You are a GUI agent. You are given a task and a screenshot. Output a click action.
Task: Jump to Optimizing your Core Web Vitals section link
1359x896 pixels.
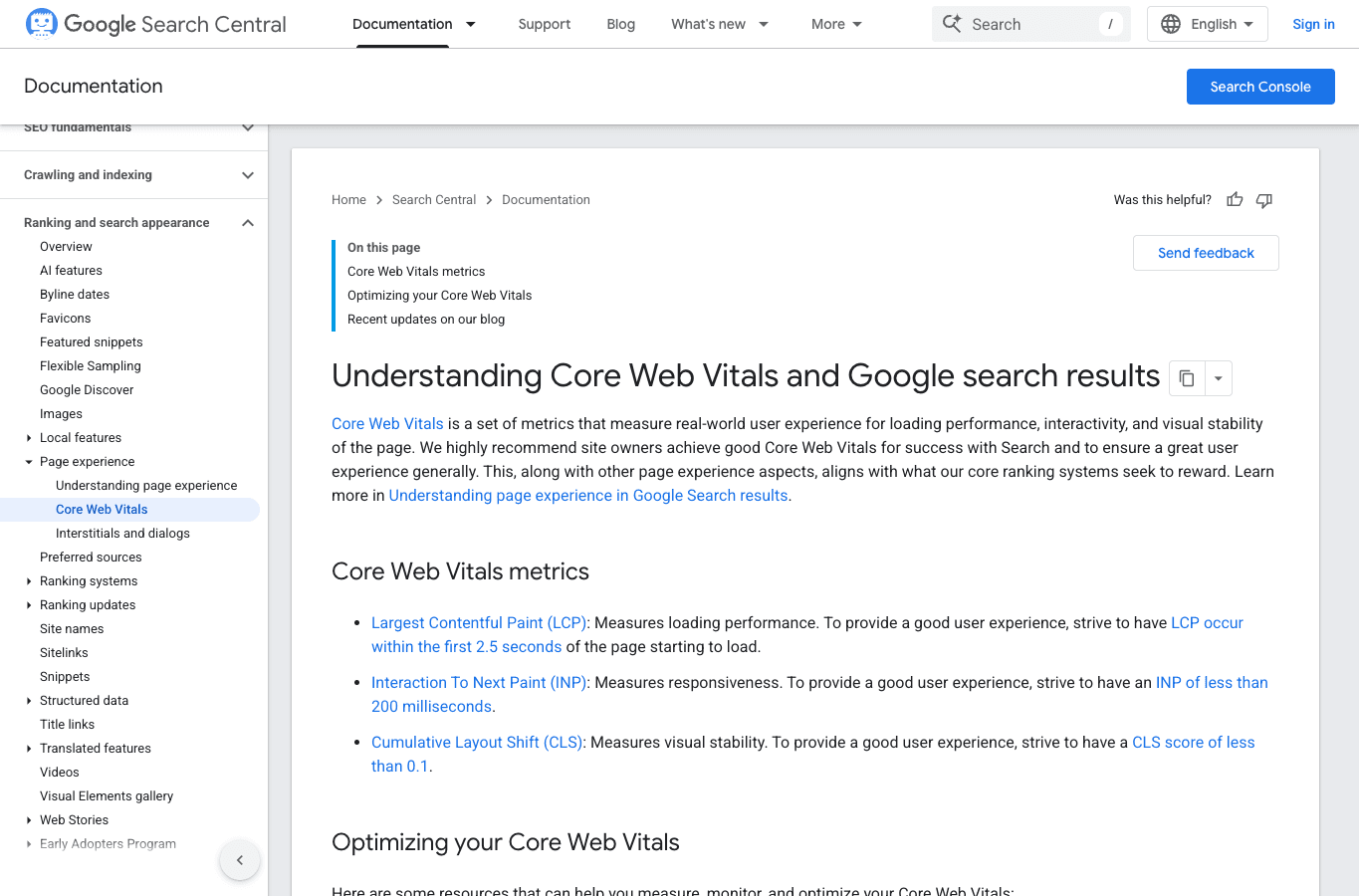[439, 296]
